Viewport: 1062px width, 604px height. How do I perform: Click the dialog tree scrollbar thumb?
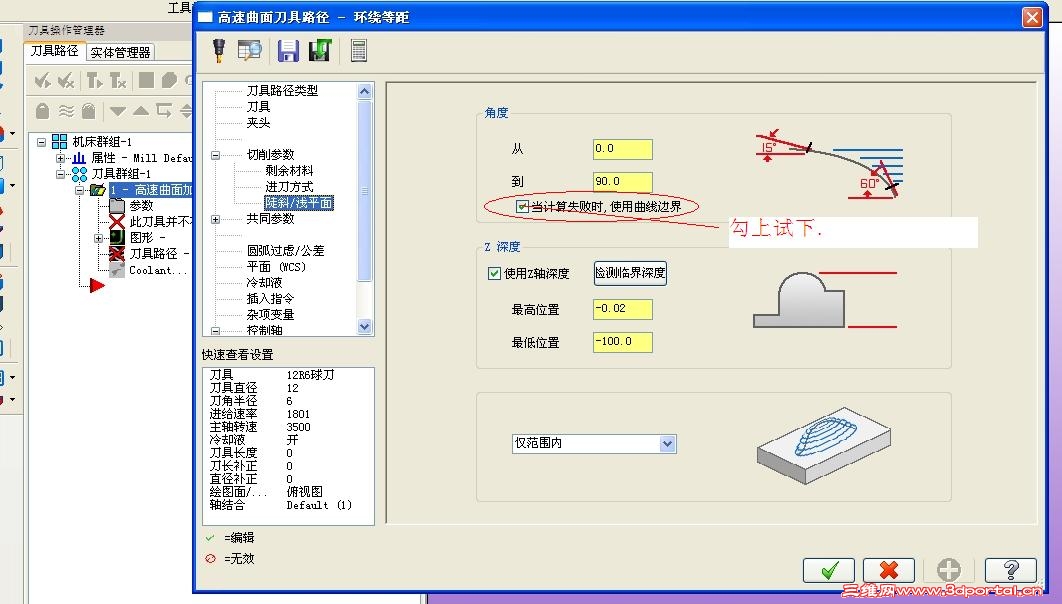364,191
